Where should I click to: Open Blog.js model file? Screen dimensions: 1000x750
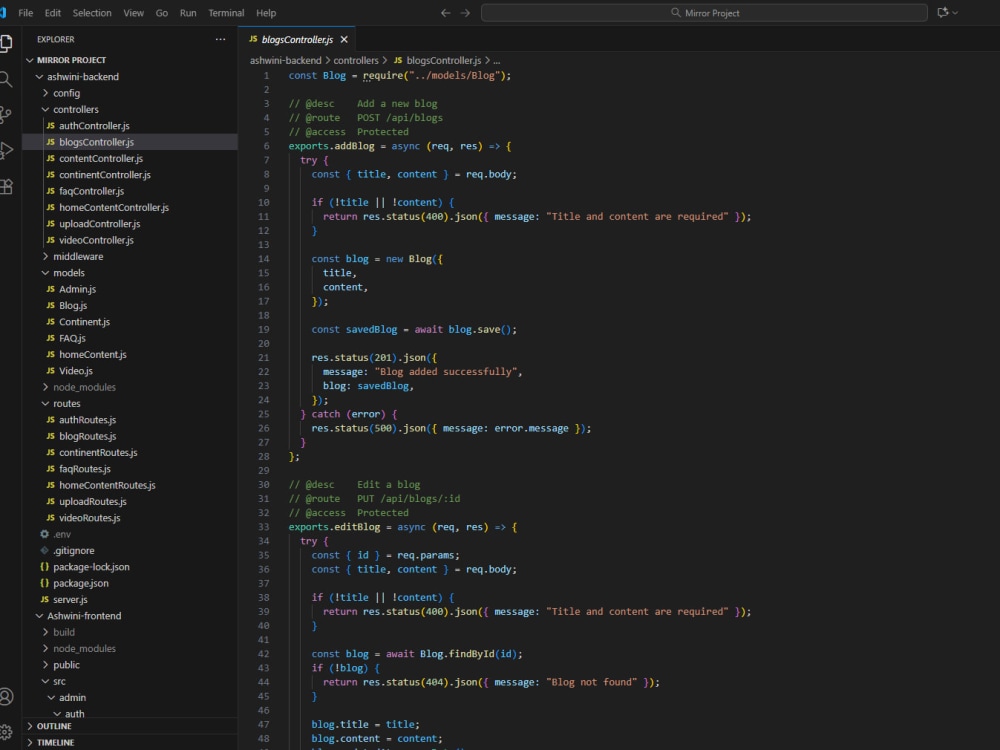(x=130, y=305)
